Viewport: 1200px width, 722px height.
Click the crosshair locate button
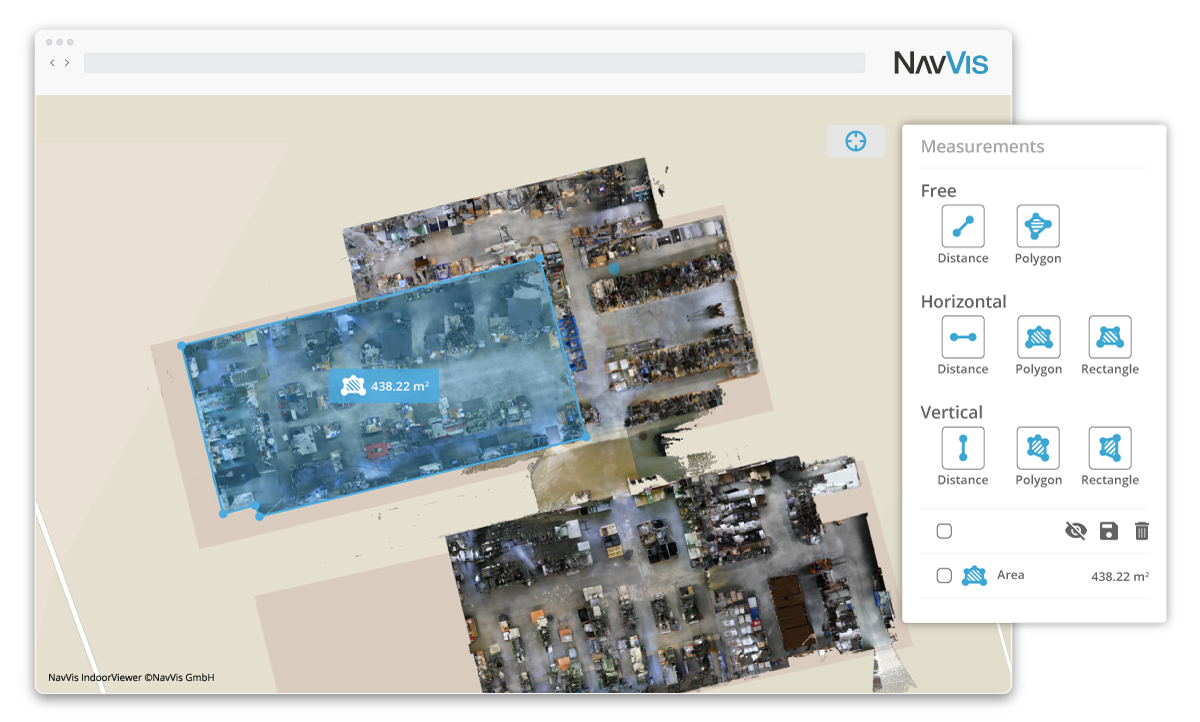tap(855, 141)
